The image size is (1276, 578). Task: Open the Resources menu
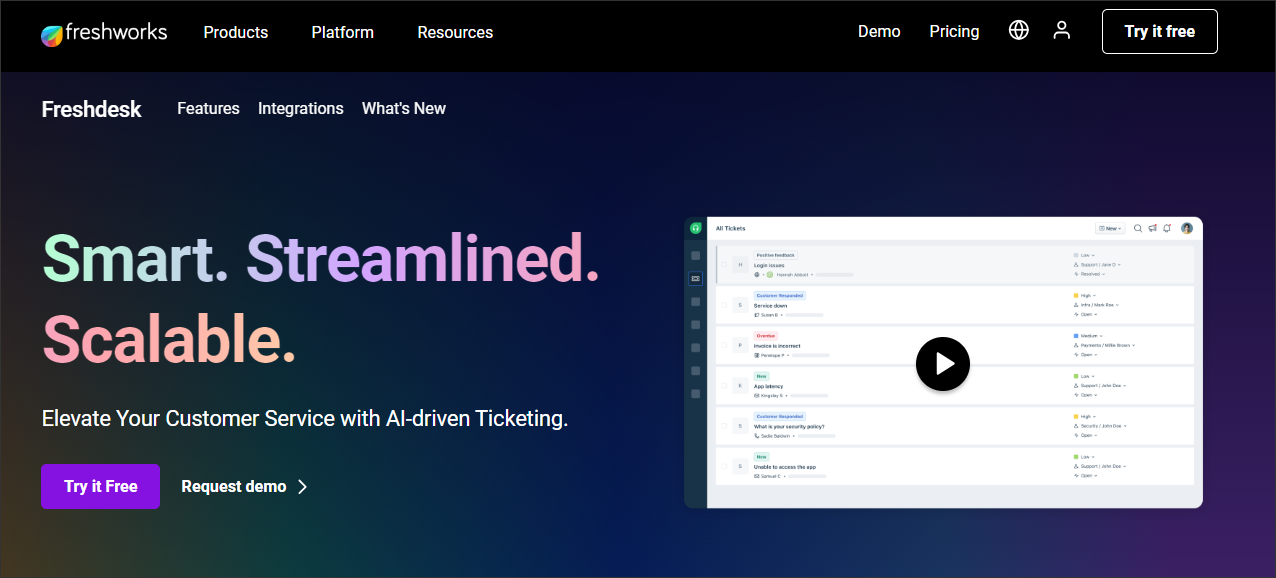click(455, 32)
